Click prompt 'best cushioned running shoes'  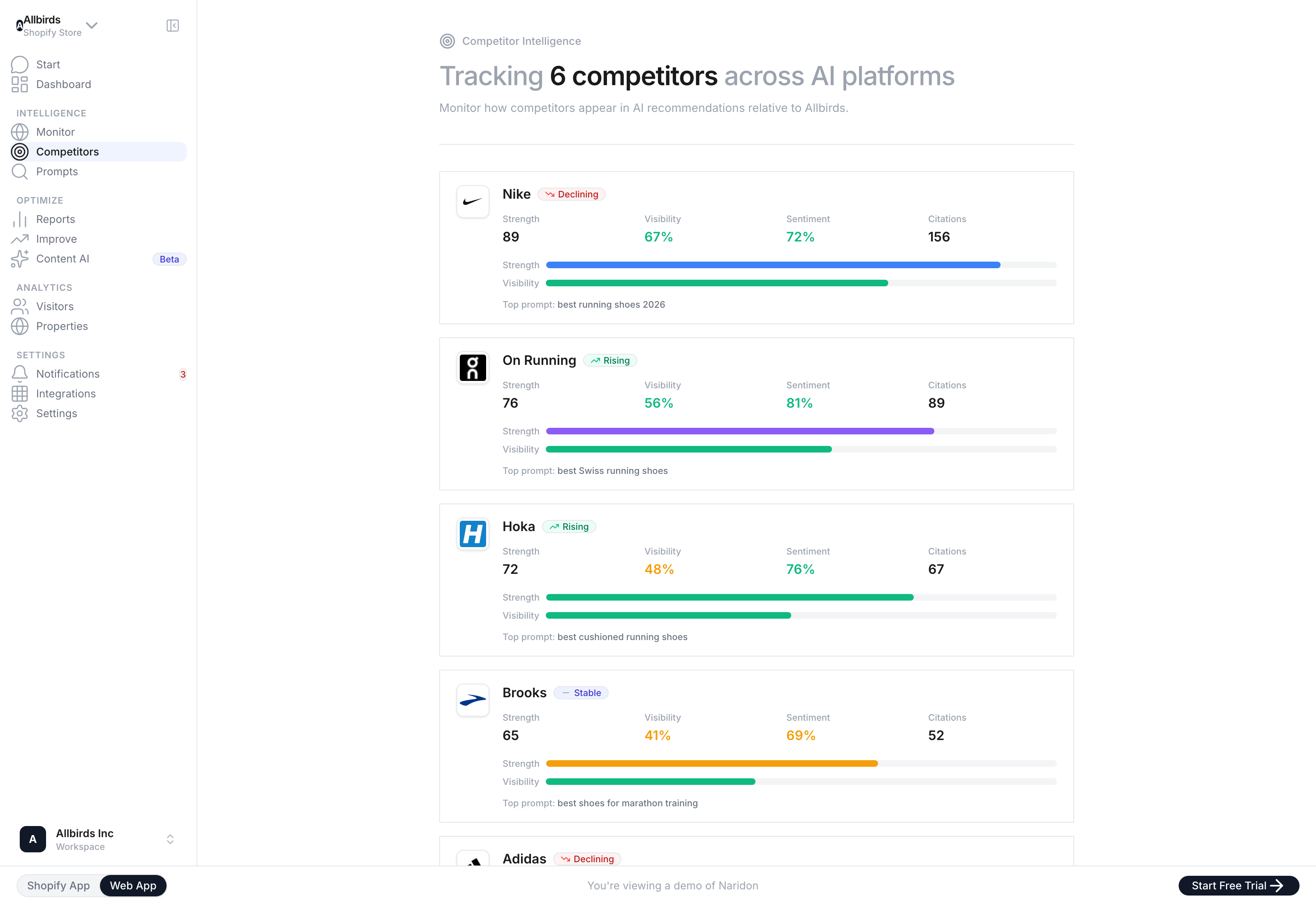point(622,637)
